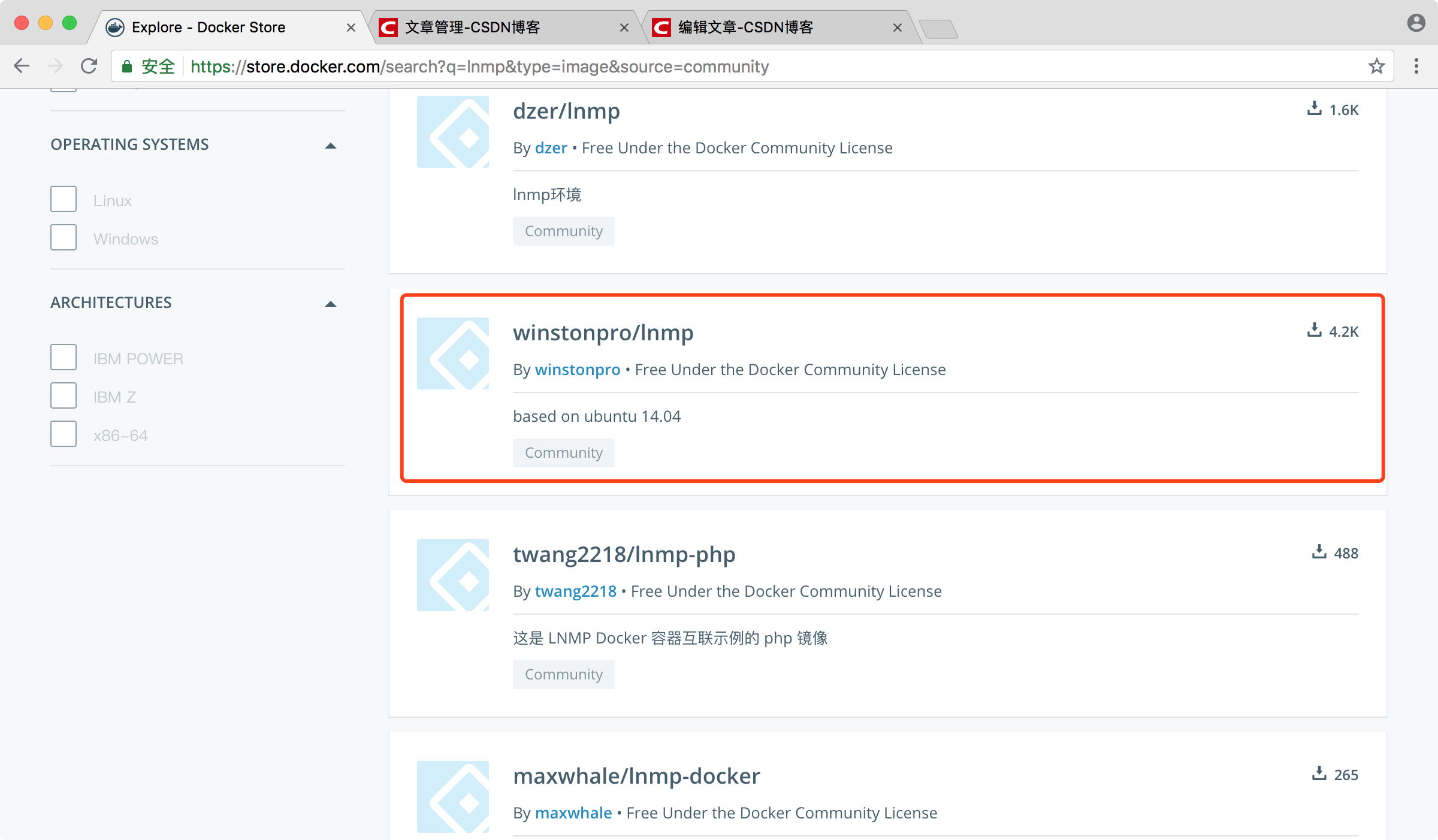This screenshot has width=1438, height=840.
Task: Switch to the编辑文章-CSDN博客 tab
Action: (x=770, y=27)
